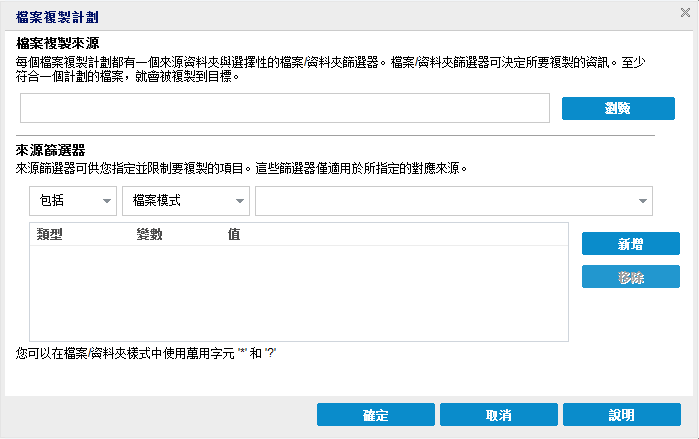Click the source folder path input field
The width and height of the screenshot is (699, 439).
pos(285,108)
